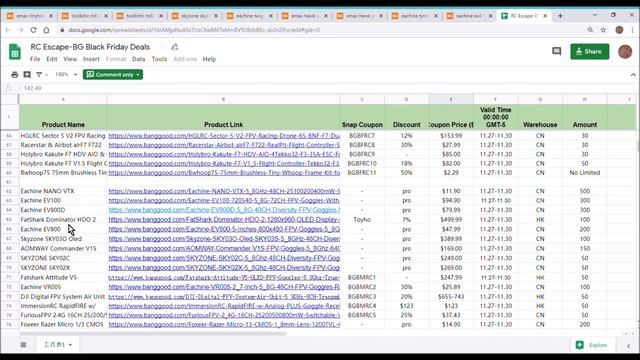Click the browser zoom magnifier icon
This screenshot has width=640, height=360.
[x=590, y=30]
